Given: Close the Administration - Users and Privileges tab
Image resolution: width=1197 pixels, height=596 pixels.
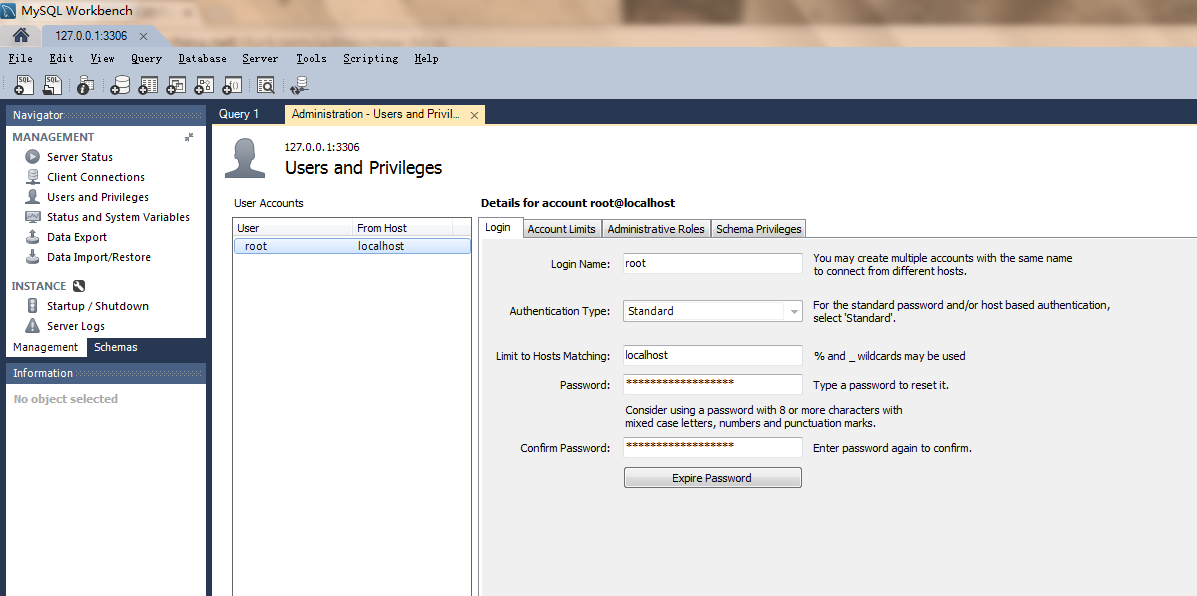Looking at the screenshot, I should tap(474, 115).
